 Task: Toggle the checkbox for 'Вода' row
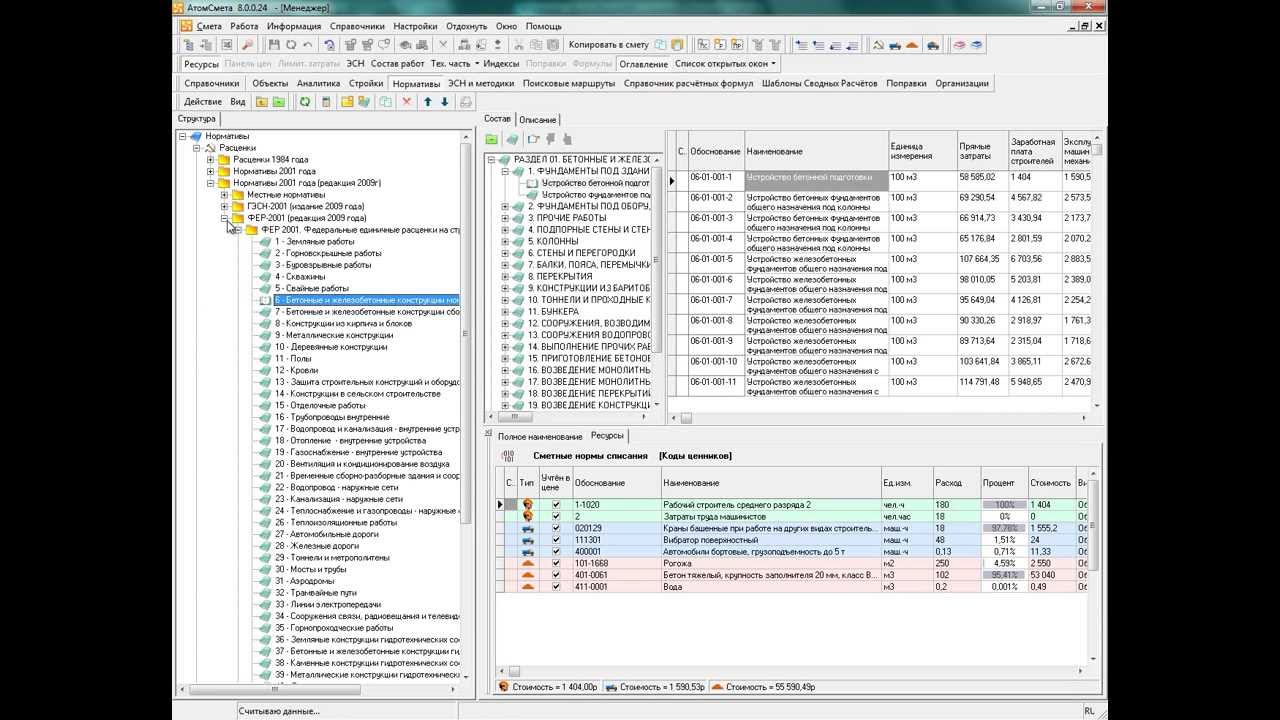coord(557,587)
